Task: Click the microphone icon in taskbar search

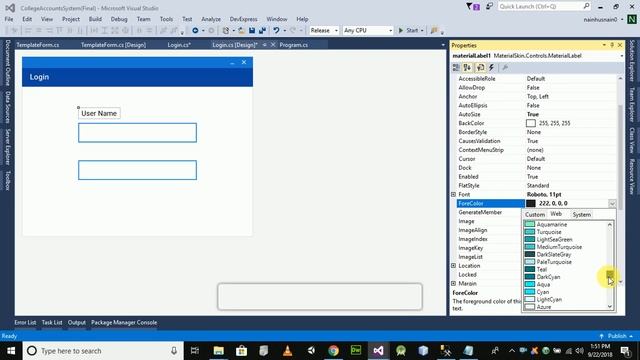Action: (174, 351)
